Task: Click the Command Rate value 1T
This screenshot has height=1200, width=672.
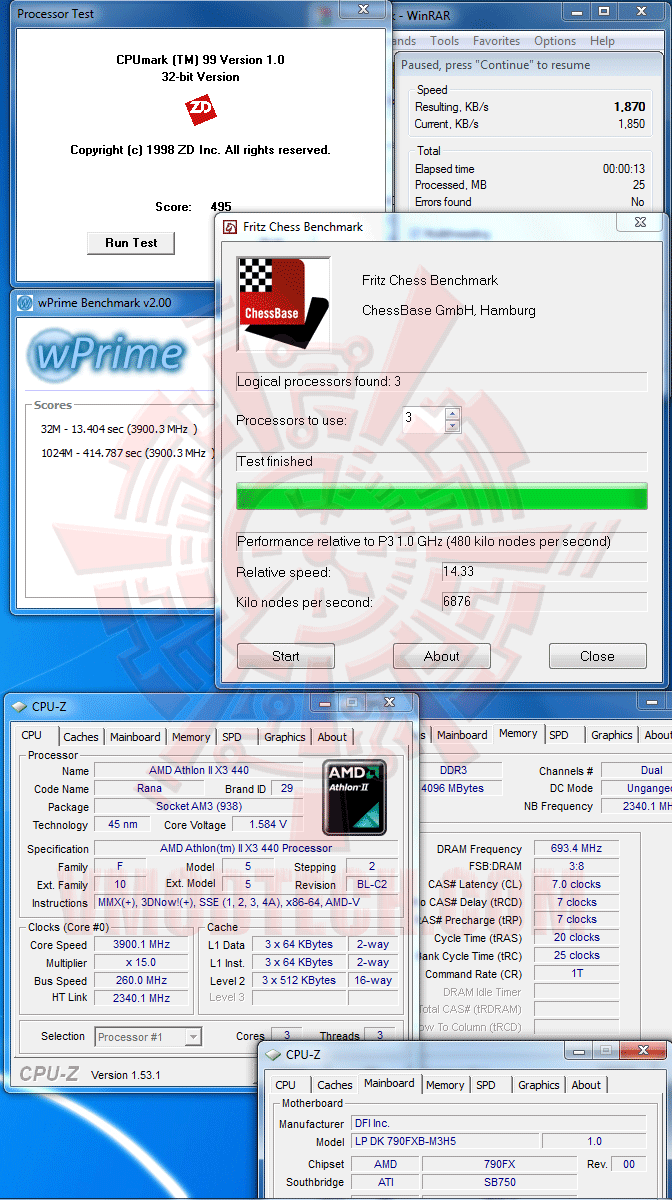Action: pyautogui.click(x=576, y=974)
